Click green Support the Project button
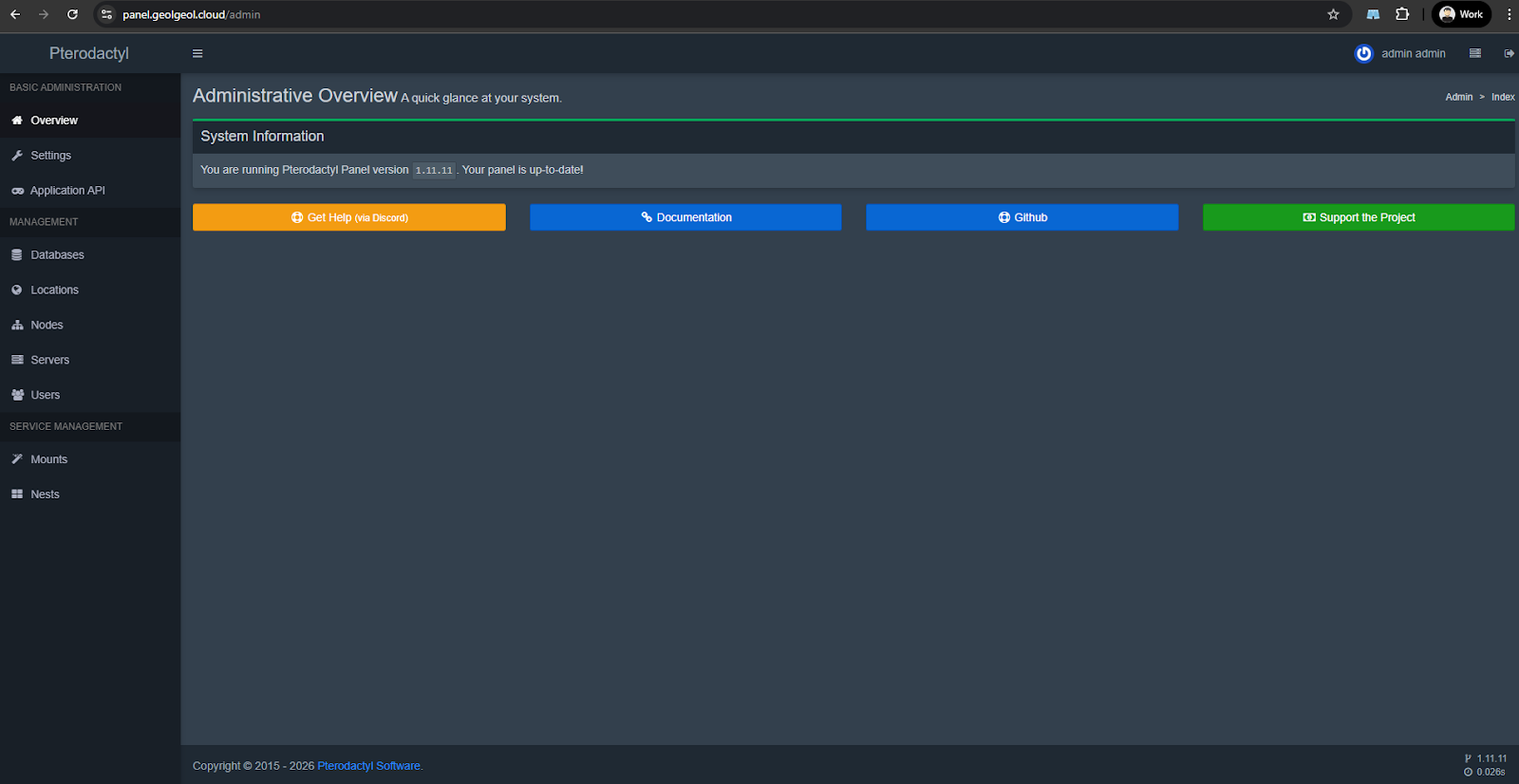 (x=1358, y=217)
